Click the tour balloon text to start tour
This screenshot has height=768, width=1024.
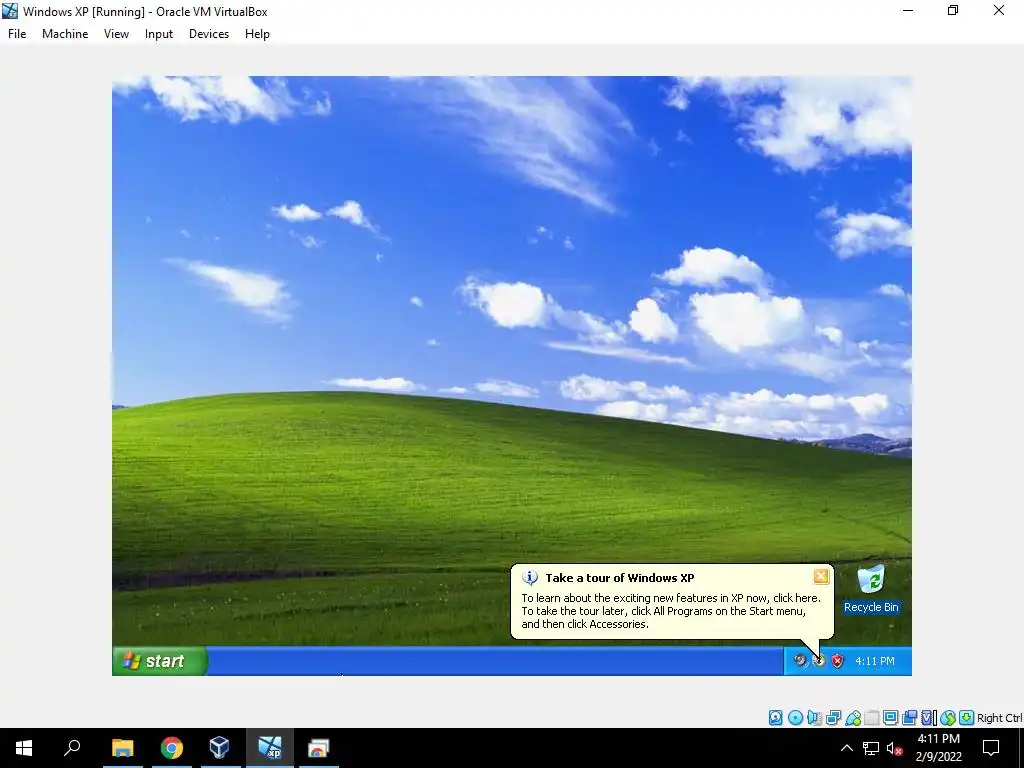point(671,611)
